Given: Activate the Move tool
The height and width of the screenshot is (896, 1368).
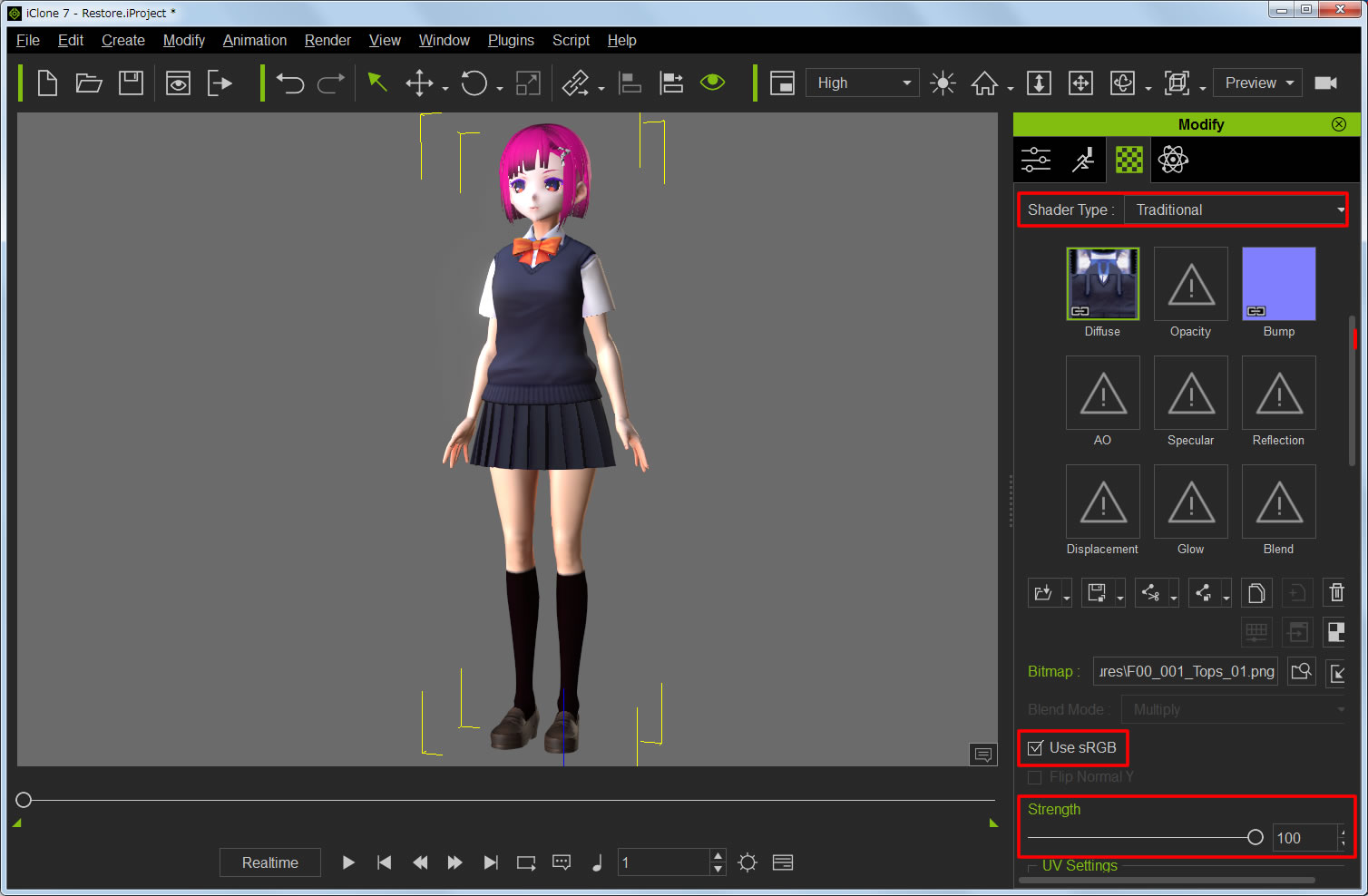Looking at the screenshot, I should click(x=419, y=83).
